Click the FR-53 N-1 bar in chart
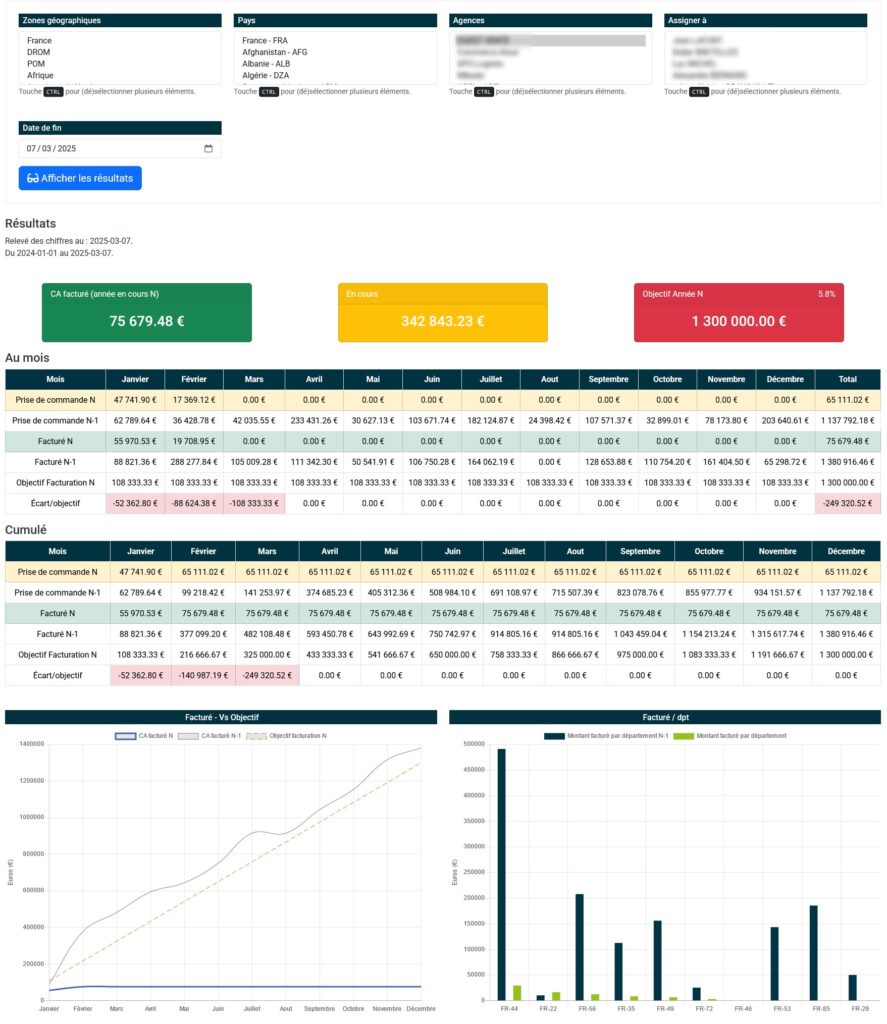The height and width of the screenshot is (1024, 887). click(x=775, y=964)
